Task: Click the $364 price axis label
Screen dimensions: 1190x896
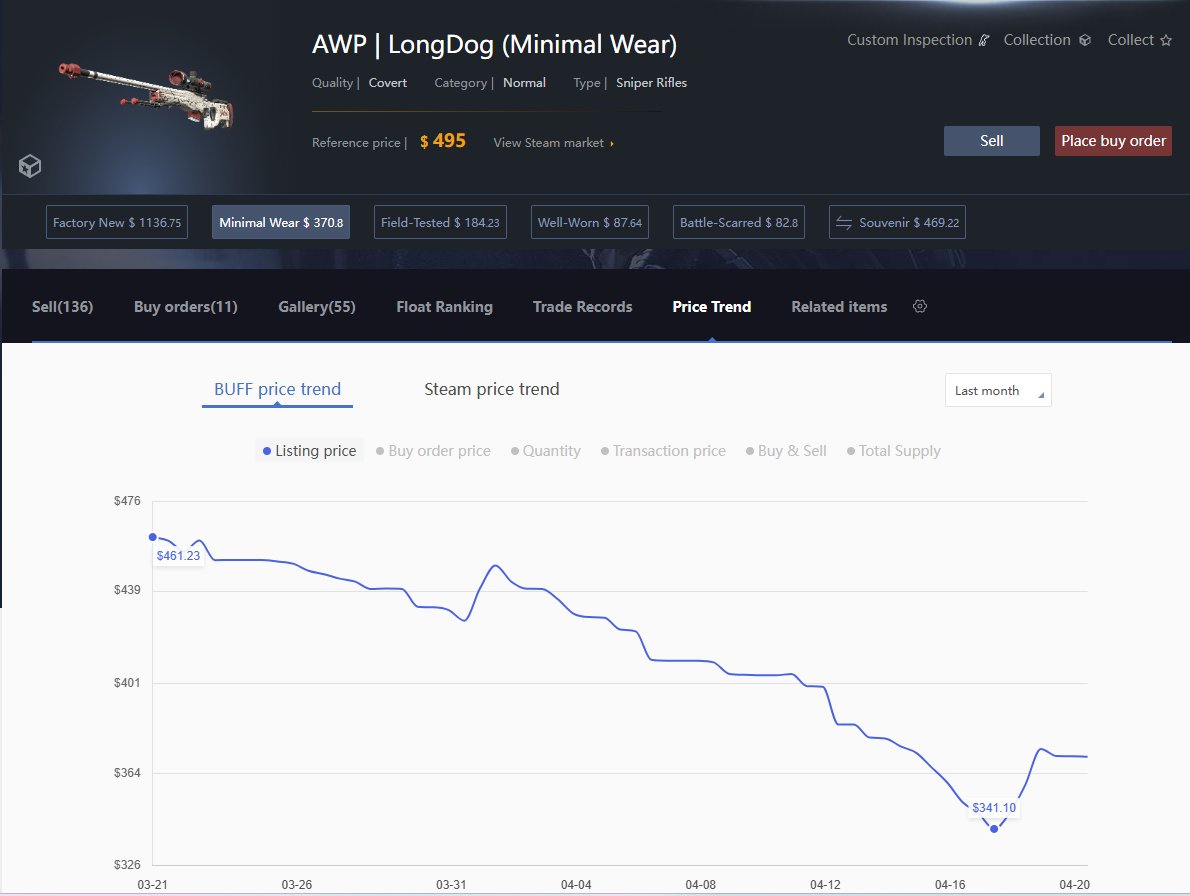Action: [x=127, y=772]
